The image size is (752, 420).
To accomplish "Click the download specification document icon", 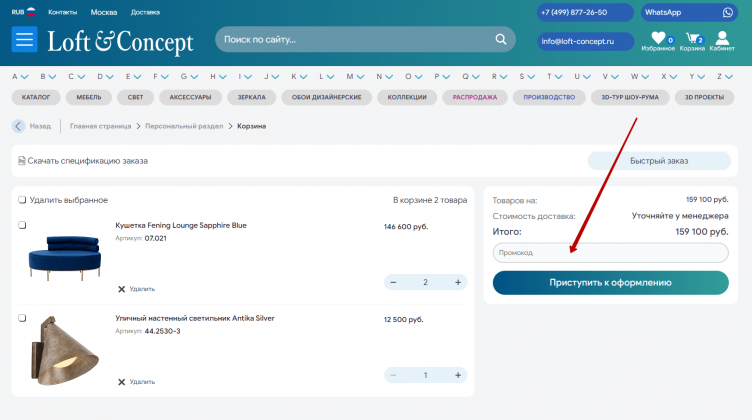I will coord(19,160).
